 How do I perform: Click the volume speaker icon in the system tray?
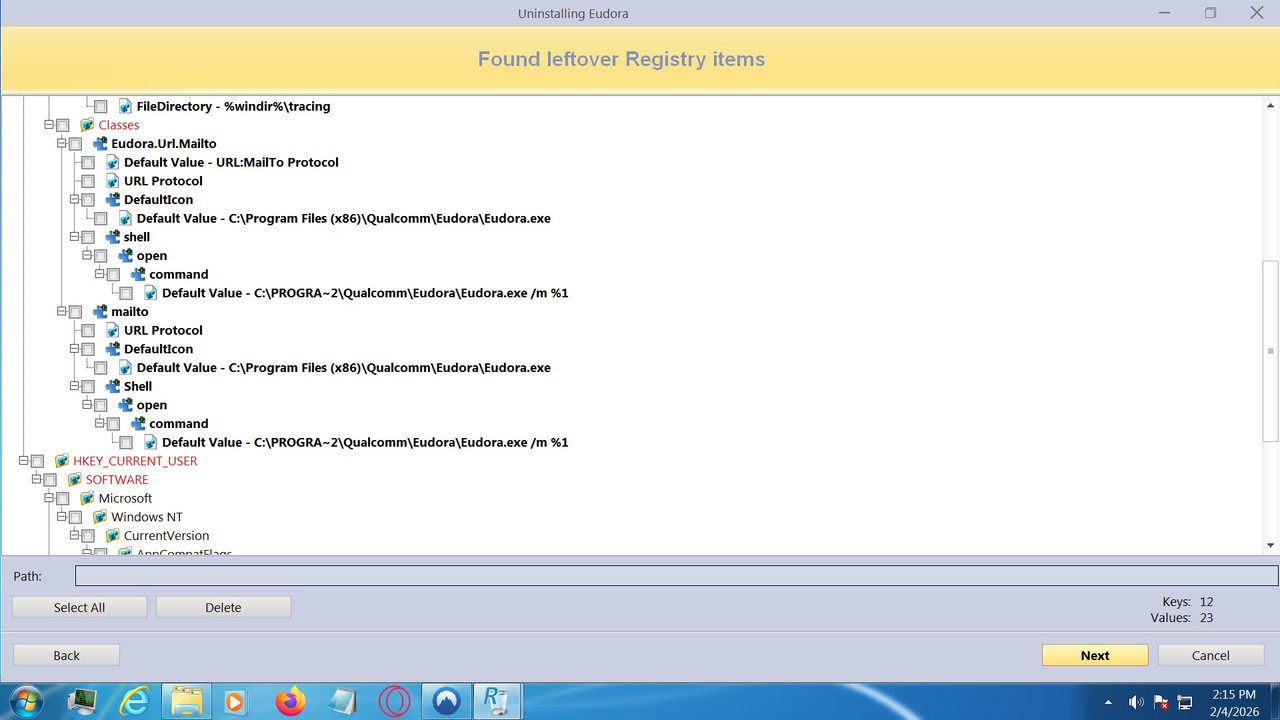point(1136,702)
